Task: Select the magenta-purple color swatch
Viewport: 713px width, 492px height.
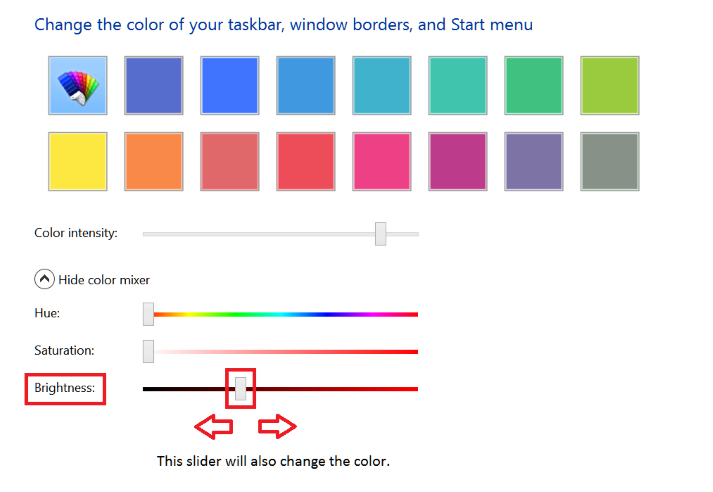Action: 458,161
